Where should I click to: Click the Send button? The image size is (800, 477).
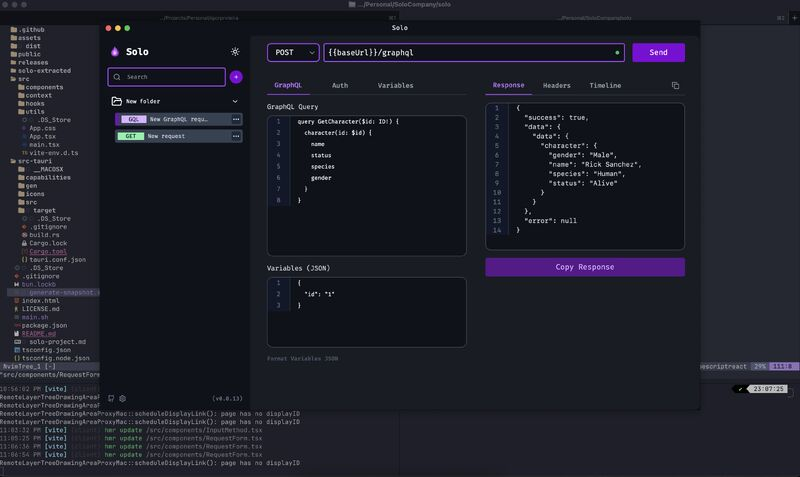pos(658,53)
